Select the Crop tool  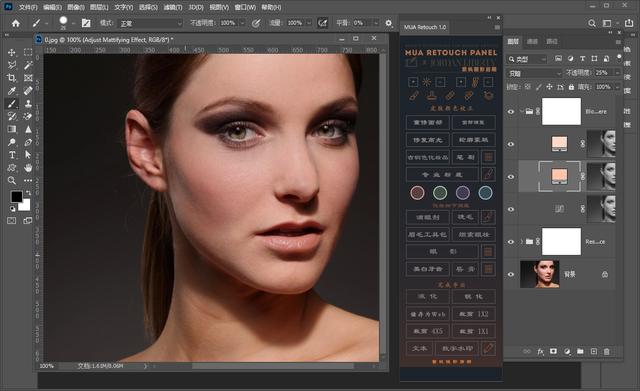[12, 78]
